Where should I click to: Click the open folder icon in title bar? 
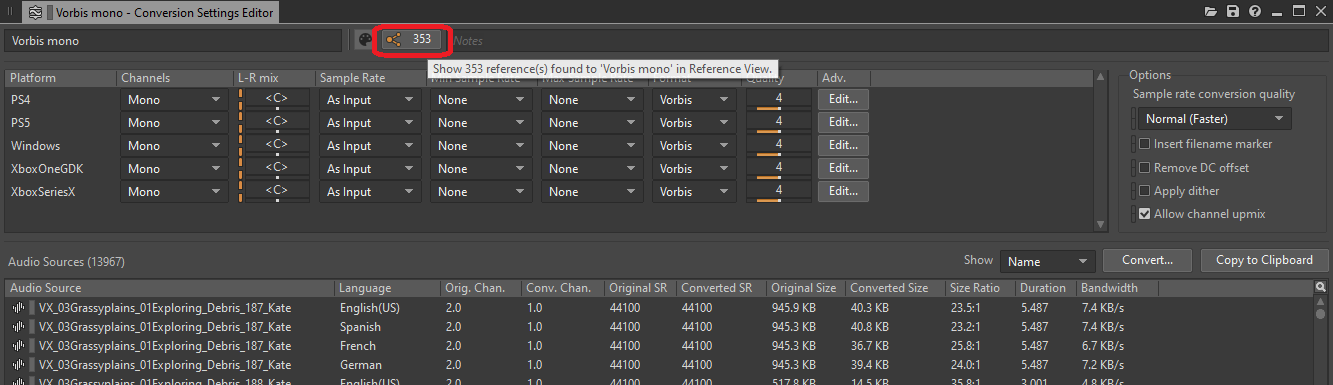(1211, 11)
